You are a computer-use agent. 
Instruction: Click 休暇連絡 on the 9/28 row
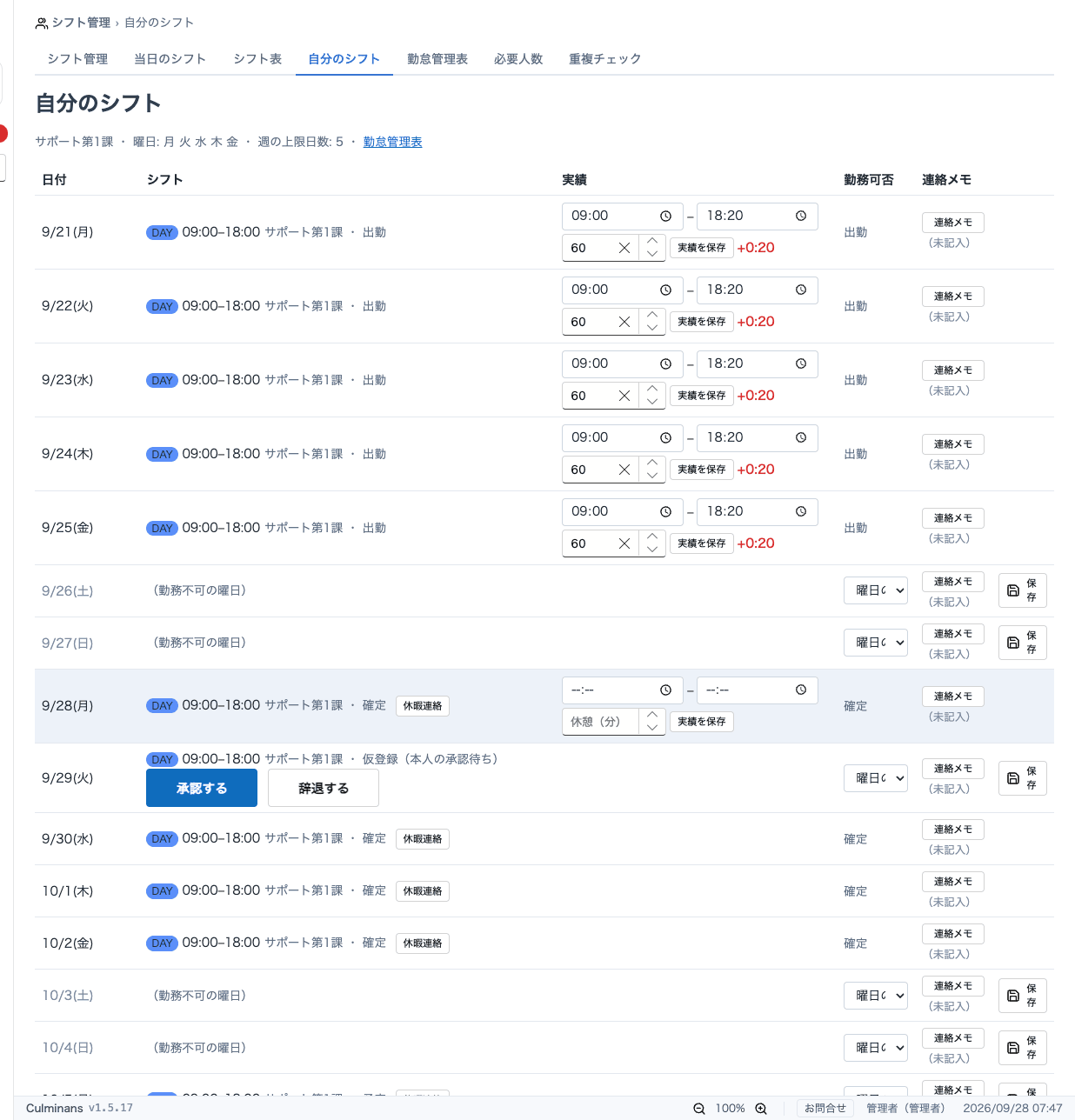point(423,706)
